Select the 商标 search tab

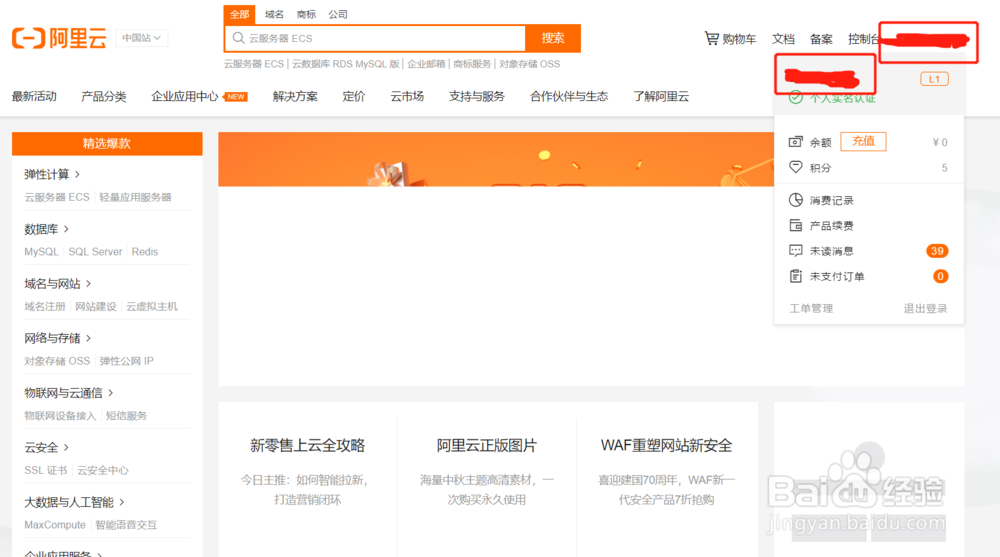(x=306, y=14)
